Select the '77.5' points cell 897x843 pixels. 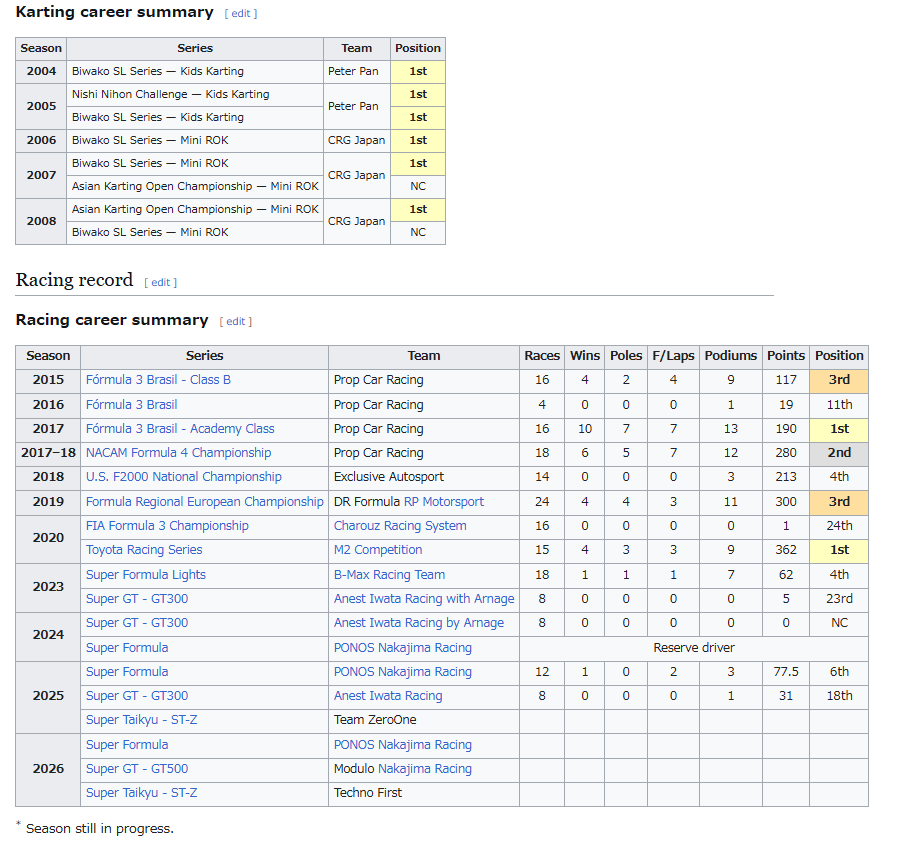point(786,673)
